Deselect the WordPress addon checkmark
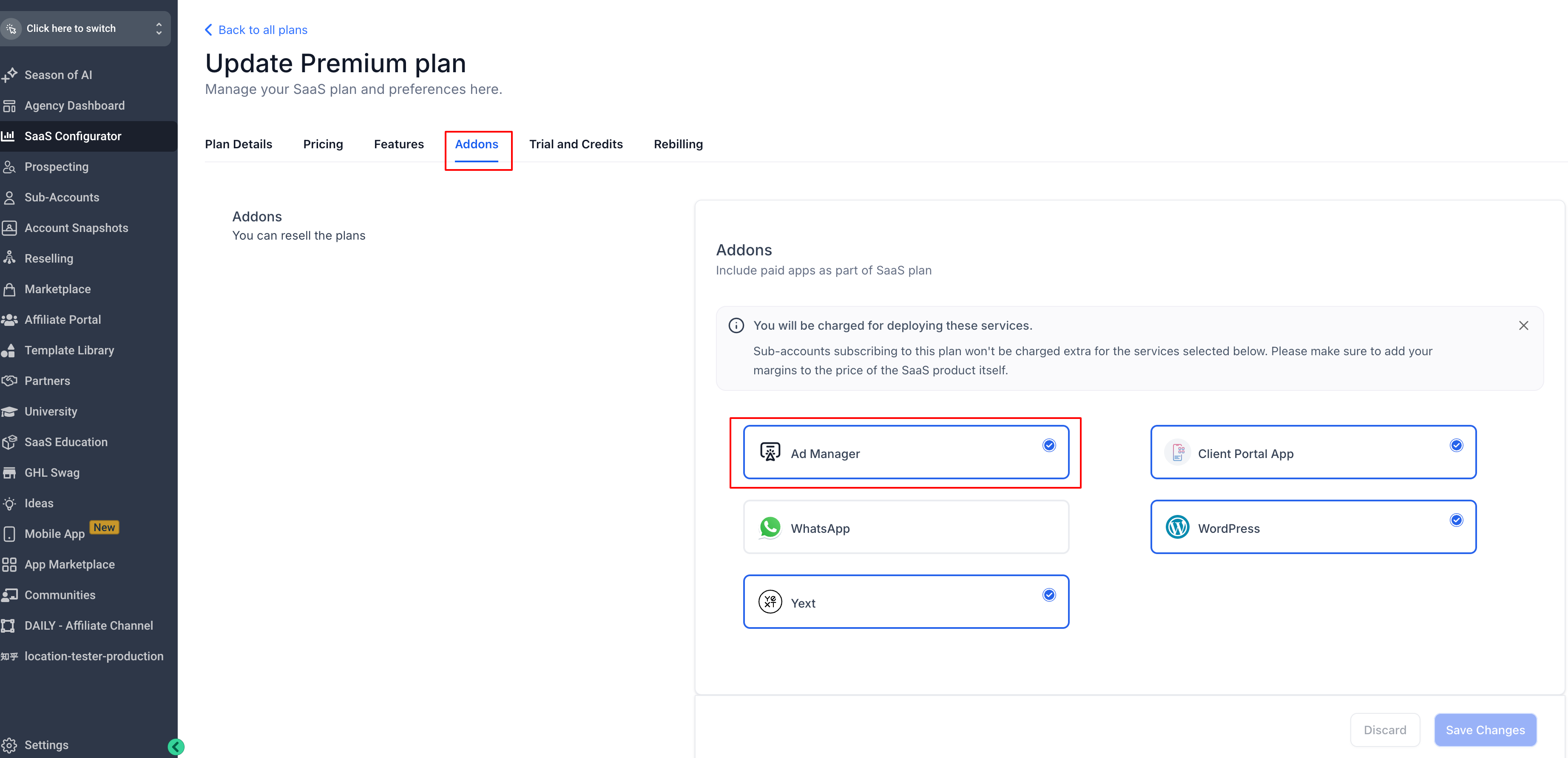Viewport: 1568px width, 758px height. click(x=1456, y=520)
